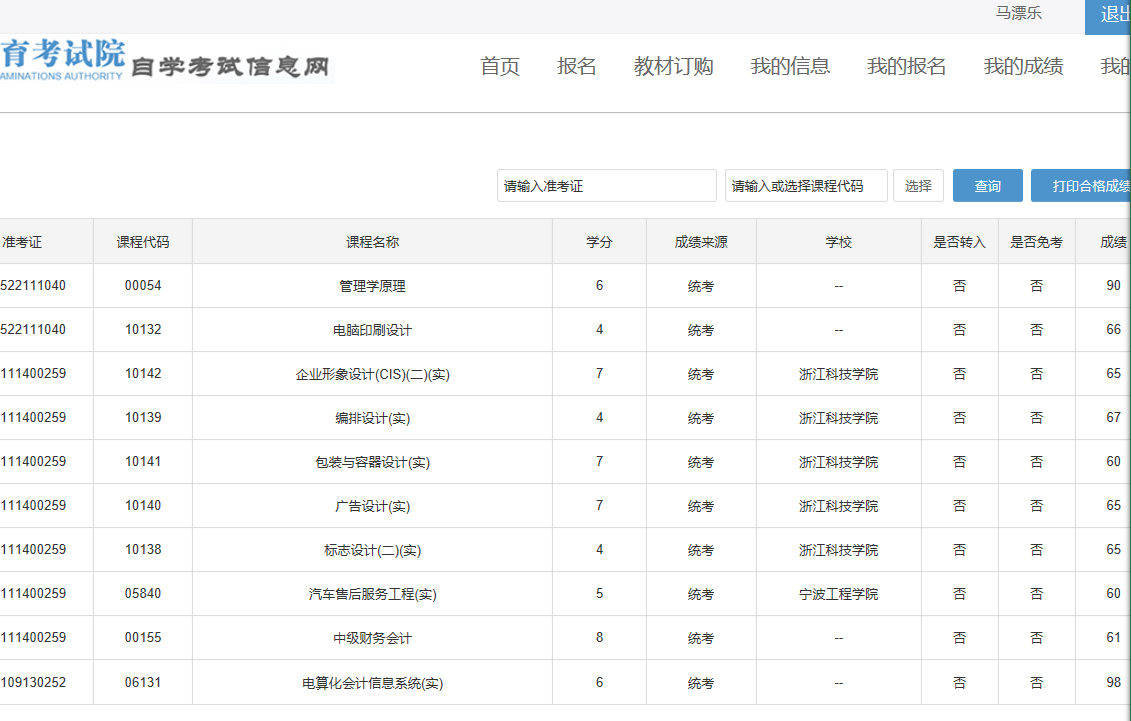Select 我的信息 in the navigation bar
The height and width of the screenshot is (721, 1131).
click(790, 66)
